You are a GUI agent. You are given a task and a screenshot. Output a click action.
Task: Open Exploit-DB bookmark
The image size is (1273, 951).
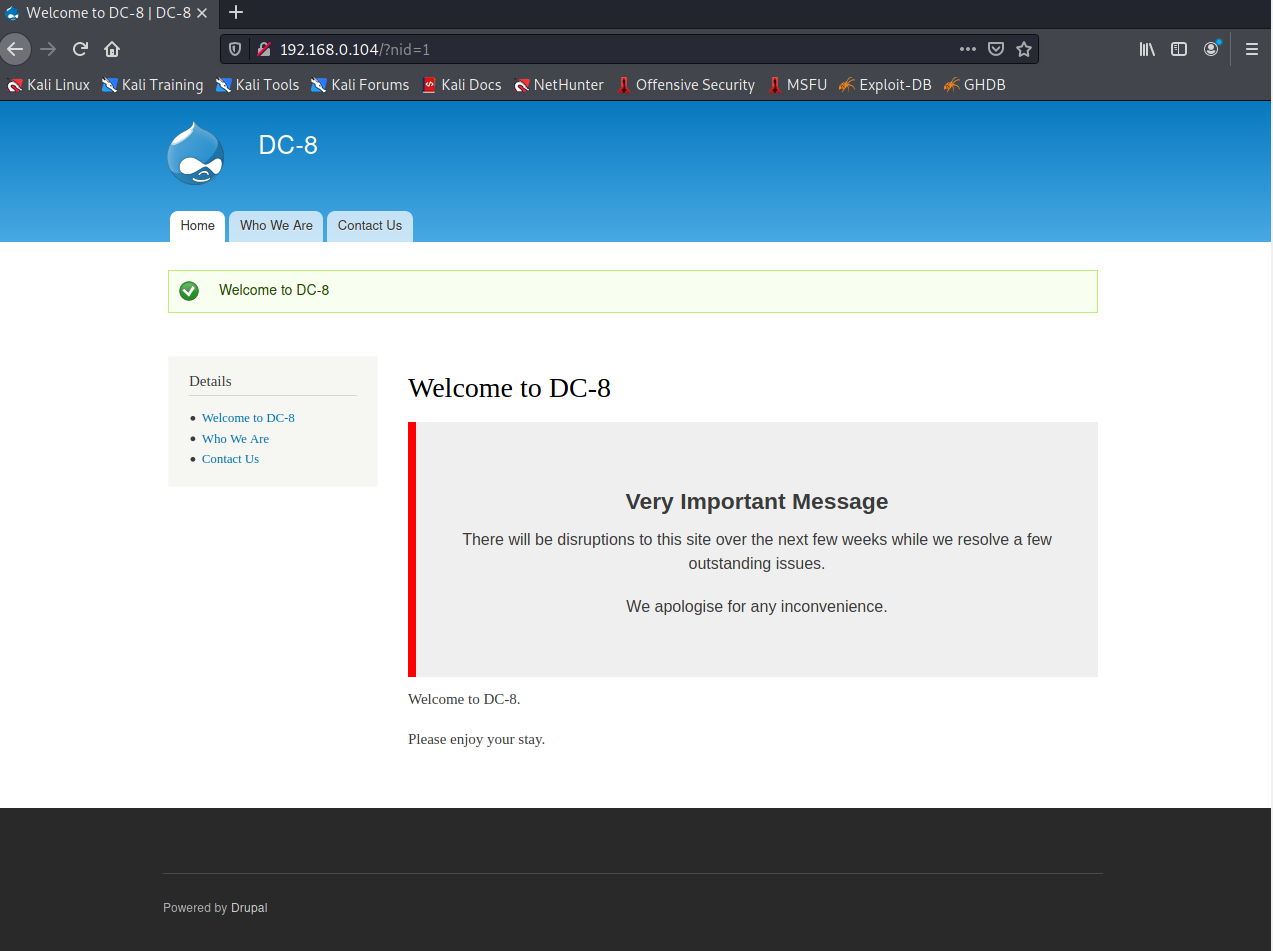(885, 85)
